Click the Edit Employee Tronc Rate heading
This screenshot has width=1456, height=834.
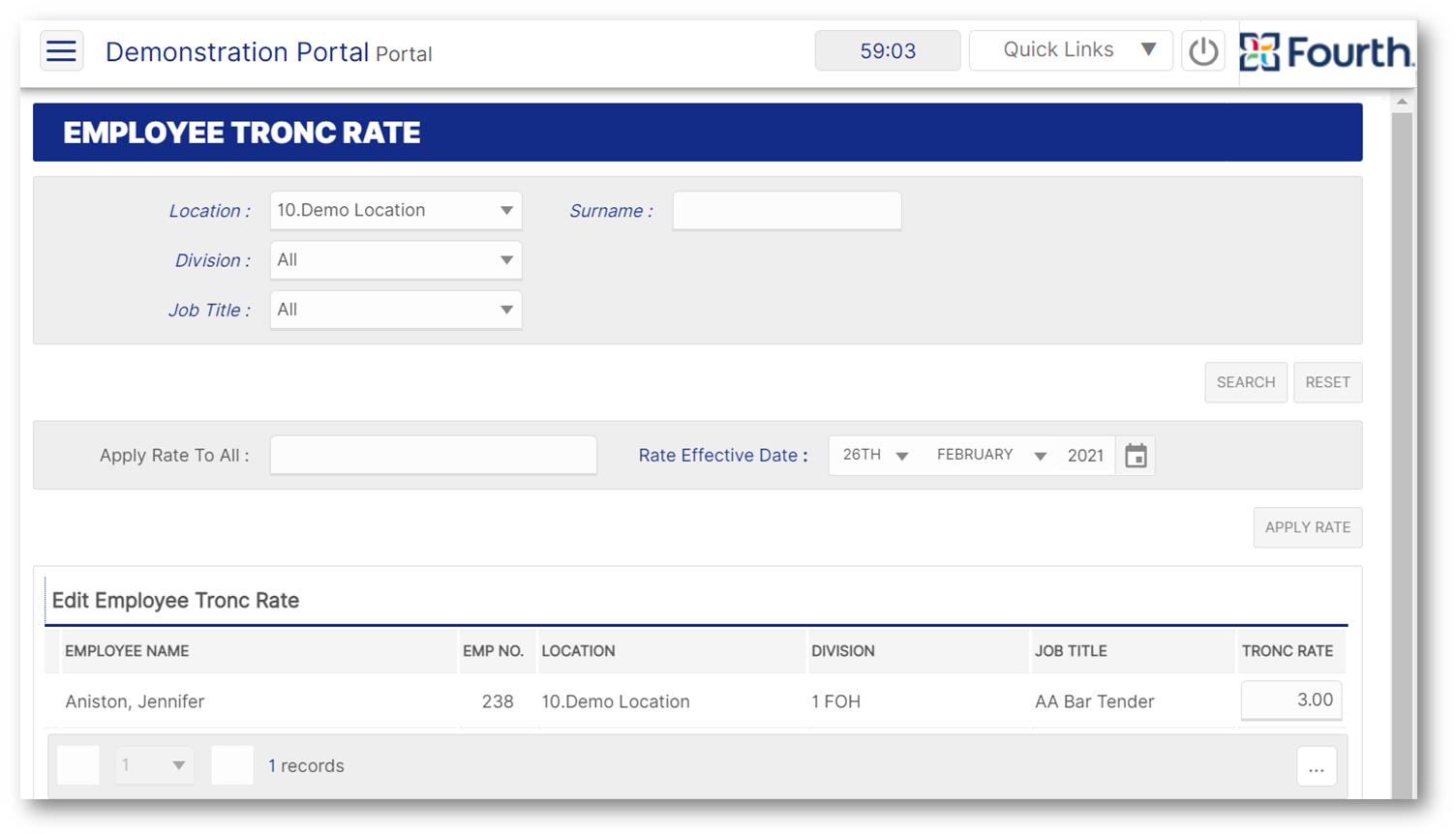pyautogui.click(x=175, y=600)
